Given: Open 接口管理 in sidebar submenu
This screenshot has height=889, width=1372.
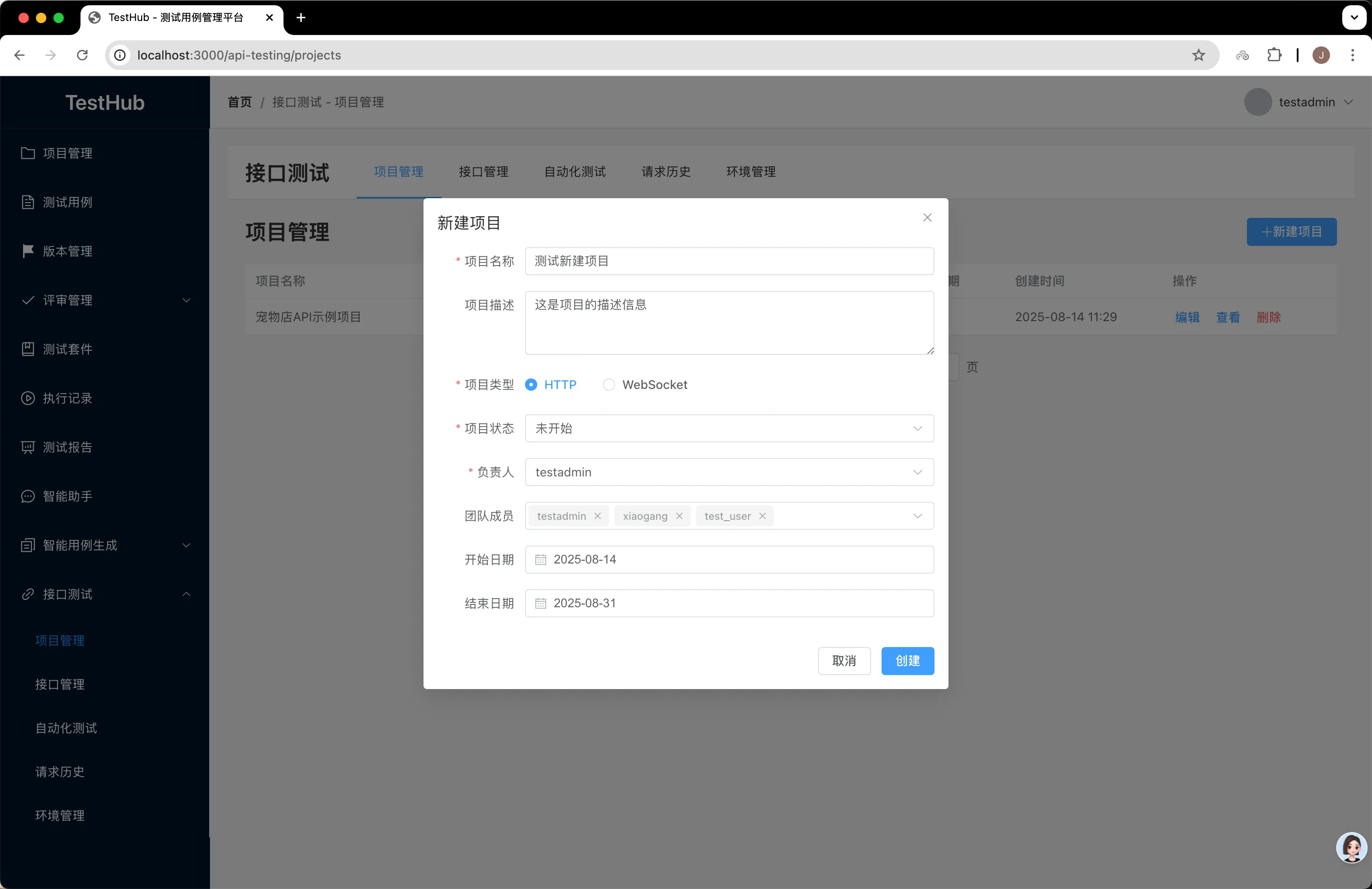Looking at the screenshot, I should pos(60,684).
